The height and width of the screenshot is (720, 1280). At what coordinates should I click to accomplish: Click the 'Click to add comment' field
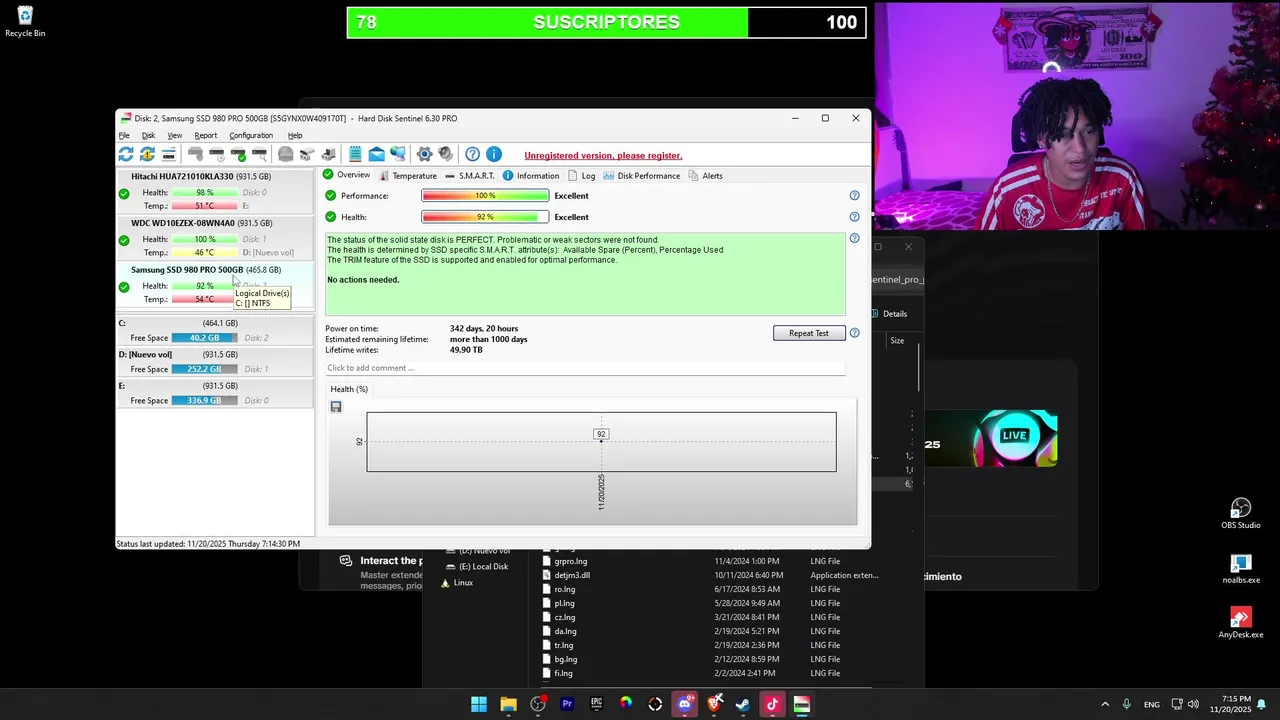pos(585,368)
